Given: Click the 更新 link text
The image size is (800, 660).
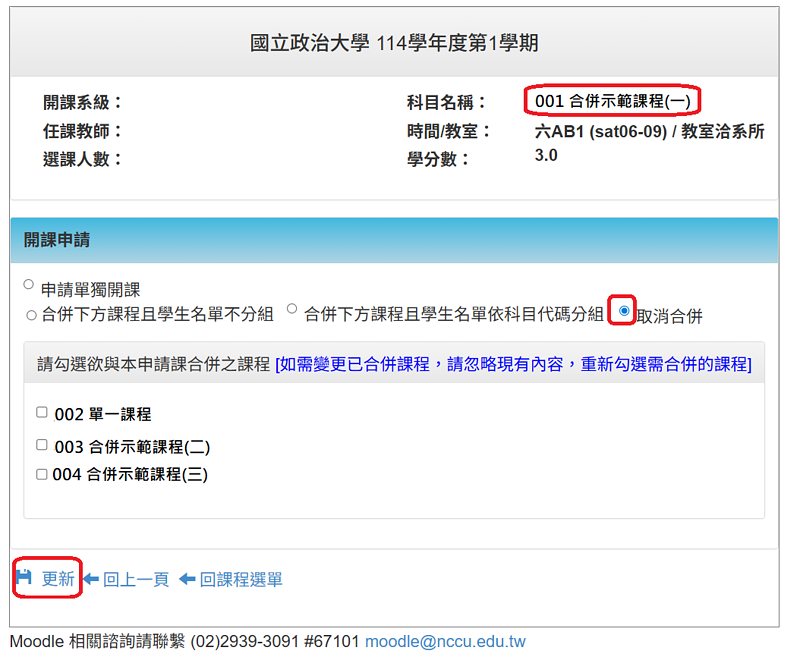Looking at the screenshot, I should pos(58,579).
